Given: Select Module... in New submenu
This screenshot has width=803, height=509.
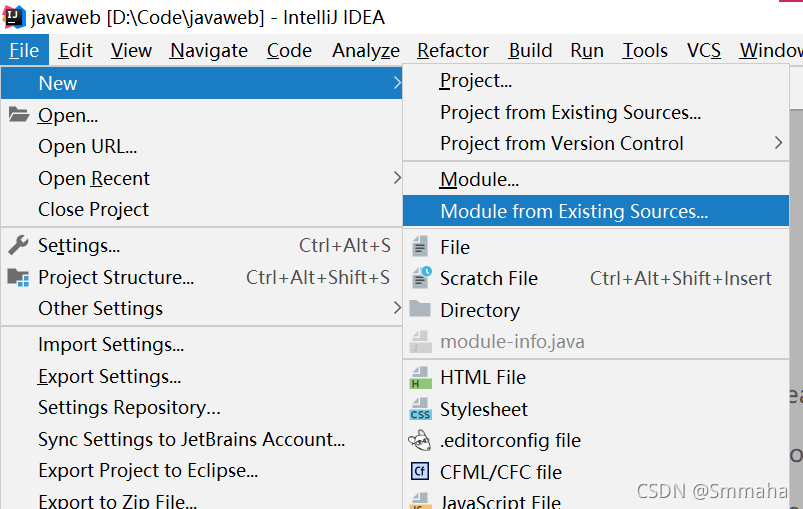Looking at the screenshot, I should pyautogui.click(x=596, y=179).
